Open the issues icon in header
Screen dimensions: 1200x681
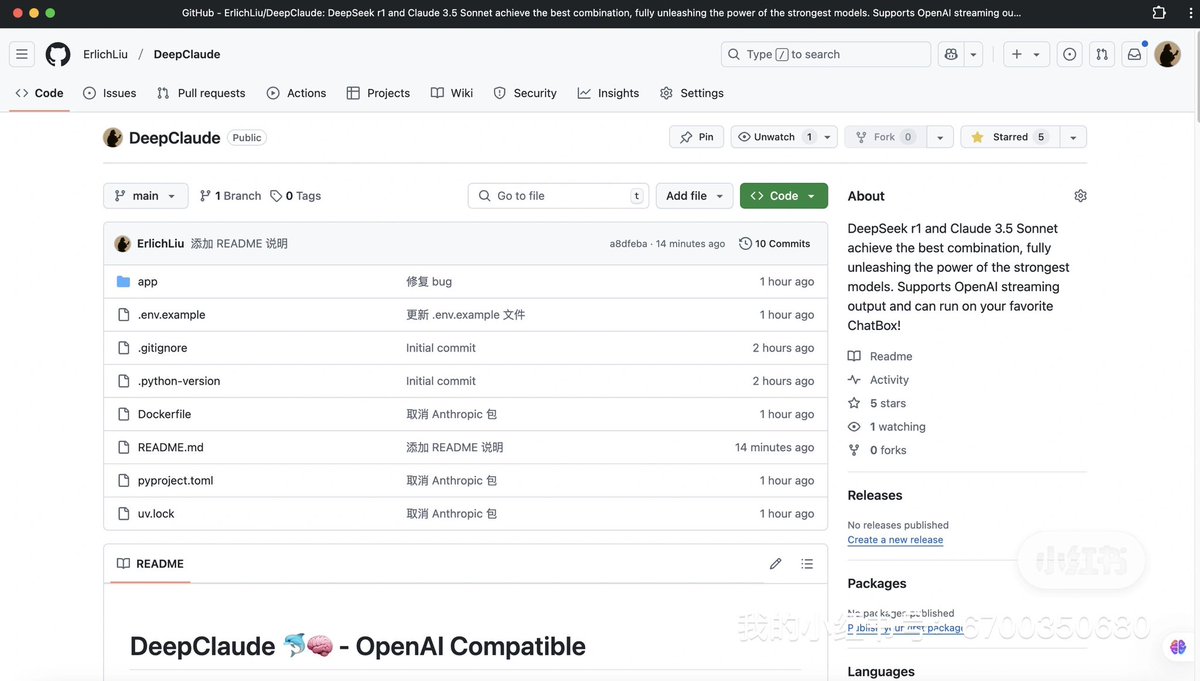[x=1069, y=54]
